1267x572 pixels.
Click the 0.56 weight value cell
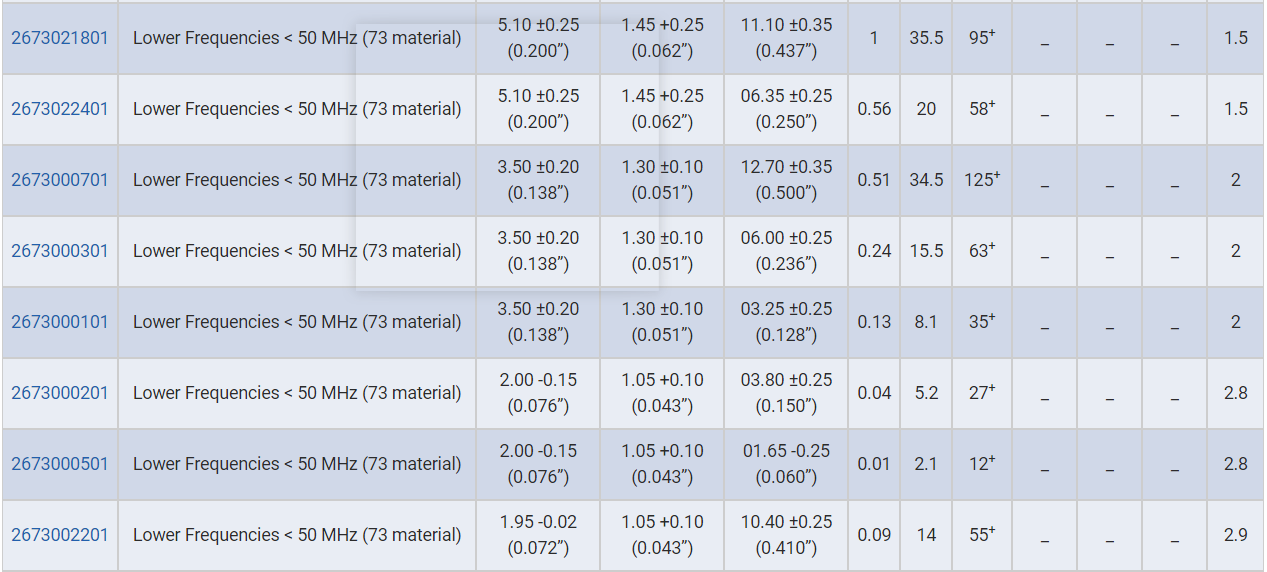click(874, 109)
